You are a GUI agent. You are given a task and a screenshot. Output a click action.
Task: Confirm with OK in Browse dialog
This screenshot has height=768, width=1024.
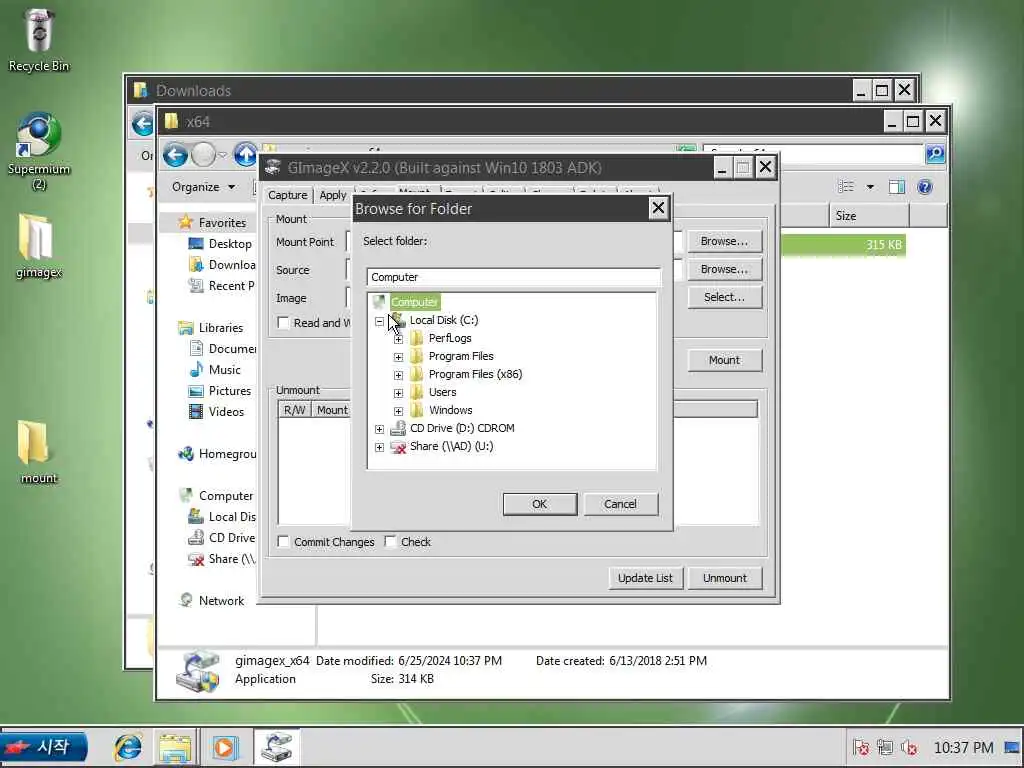540,504
